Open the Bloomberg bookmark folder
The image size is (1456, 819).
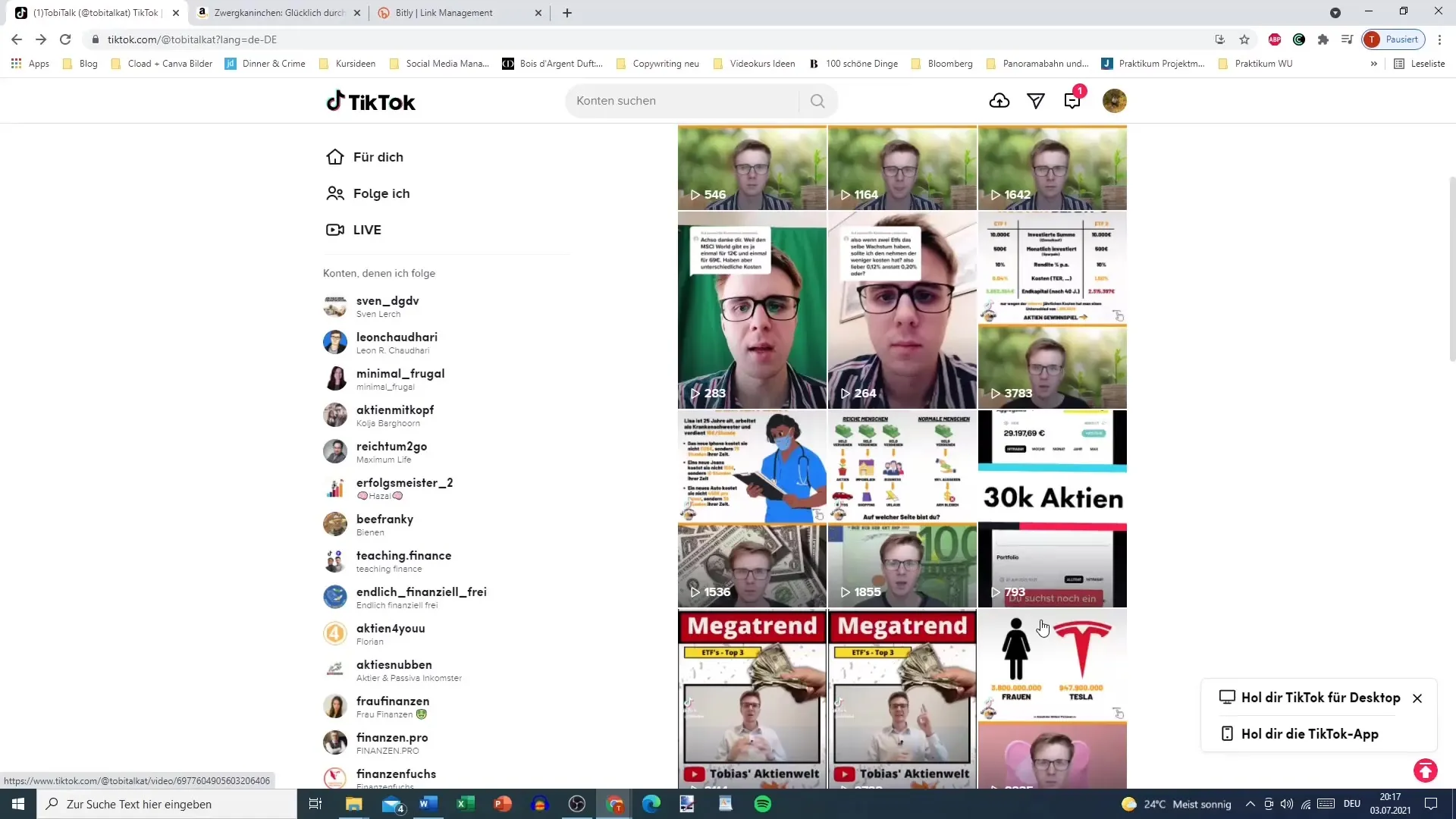pos(942,64)
